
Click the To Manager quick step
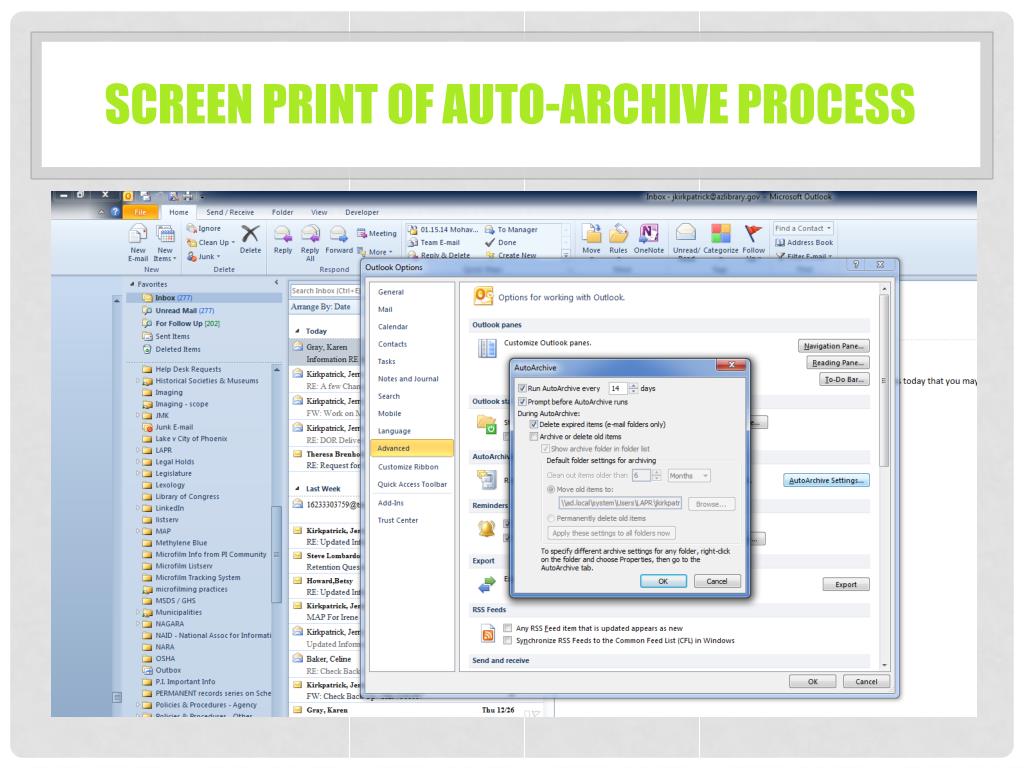tap(511, 229)
